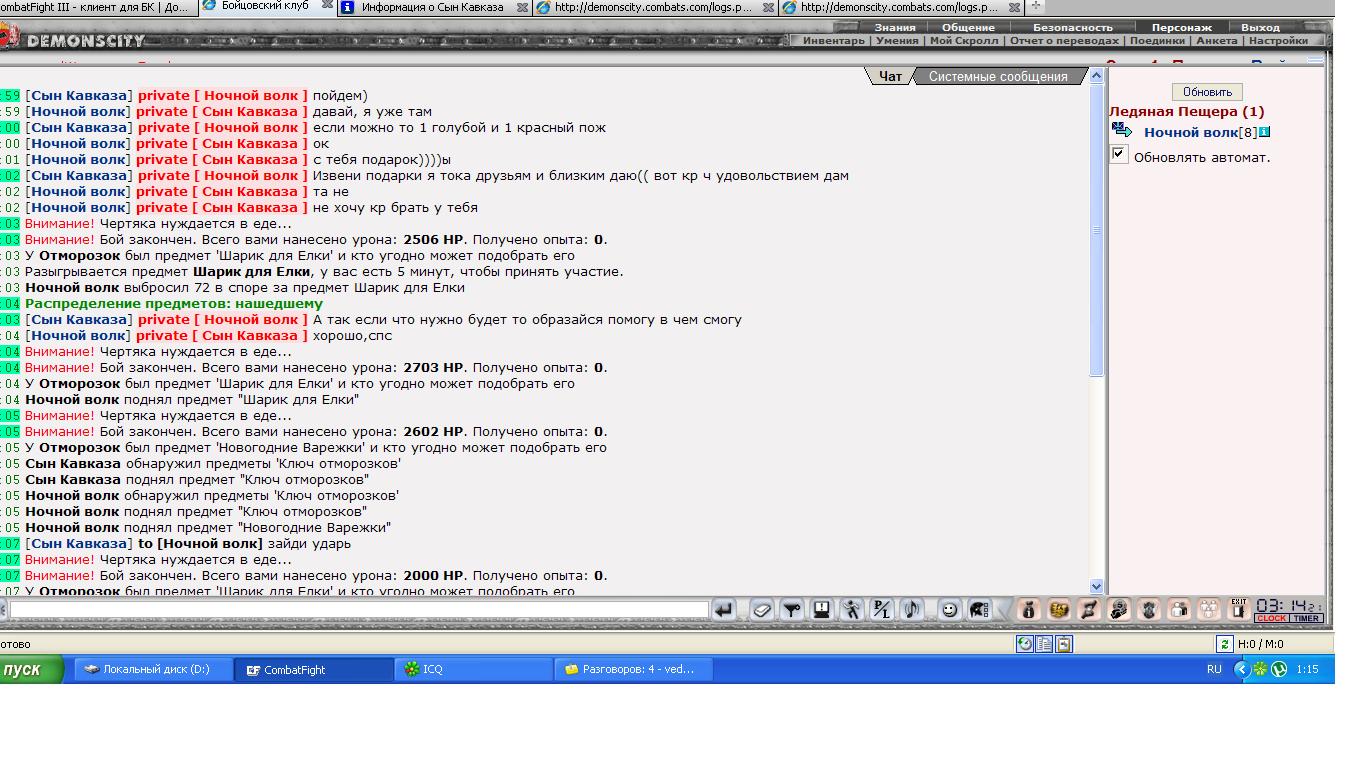Open the chat filter funnel icon

(792, 609)
